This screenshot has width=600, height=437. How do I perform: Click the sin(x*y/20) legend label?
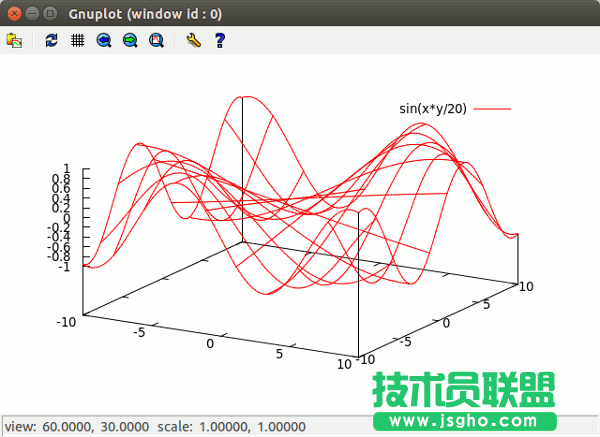click(433, 109)
